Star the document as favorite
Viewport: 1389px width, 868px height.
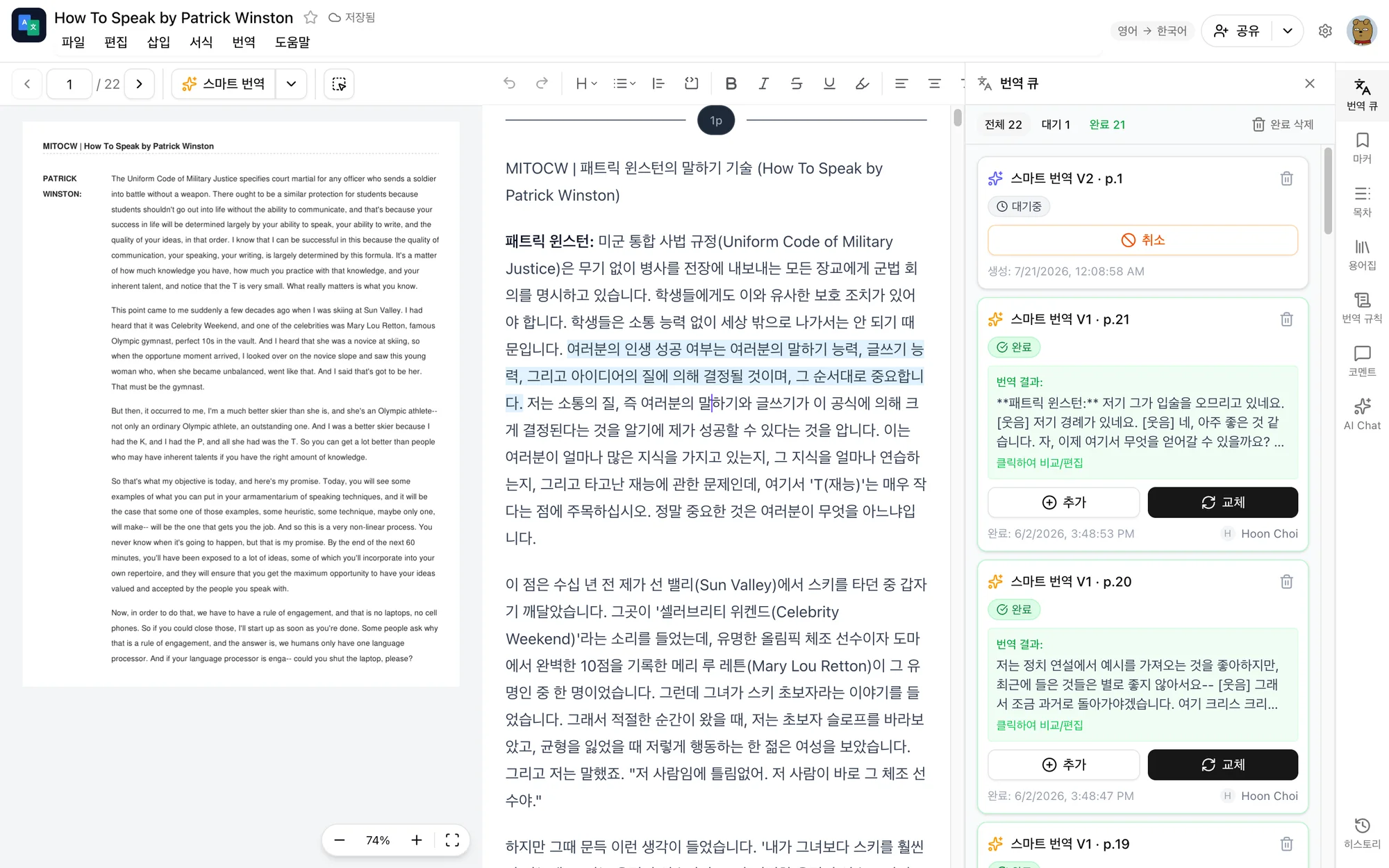click(310, 17)
